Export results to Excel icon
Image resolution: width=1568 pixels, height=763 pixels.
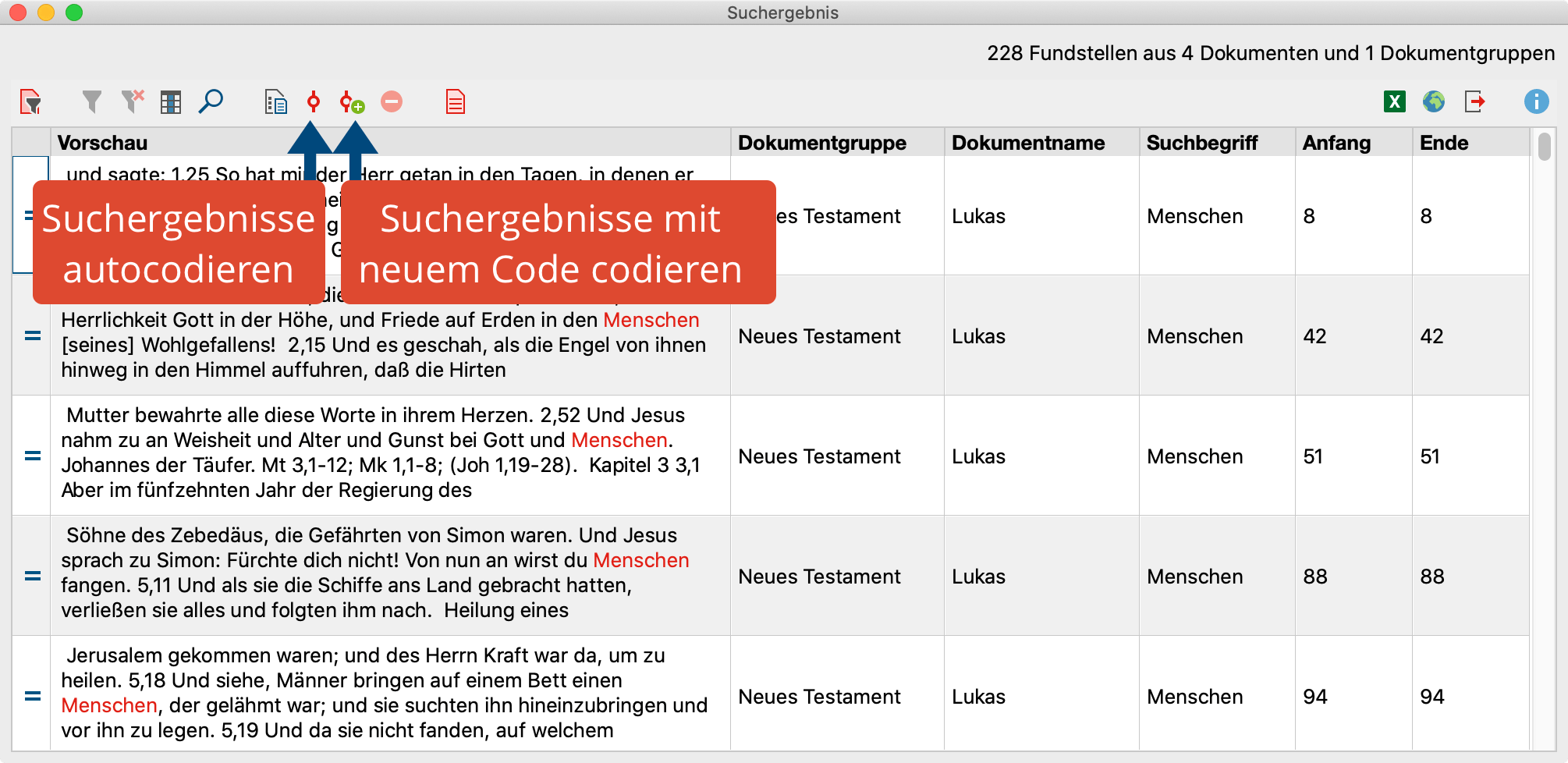(1395, 101)
